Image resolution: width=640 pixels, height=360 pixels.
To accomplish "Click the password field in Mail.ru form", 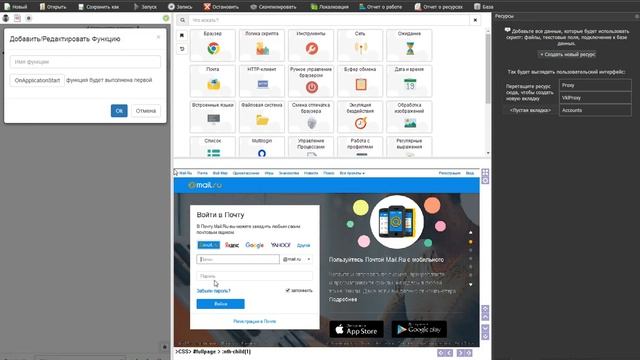I will pos(255,276).
